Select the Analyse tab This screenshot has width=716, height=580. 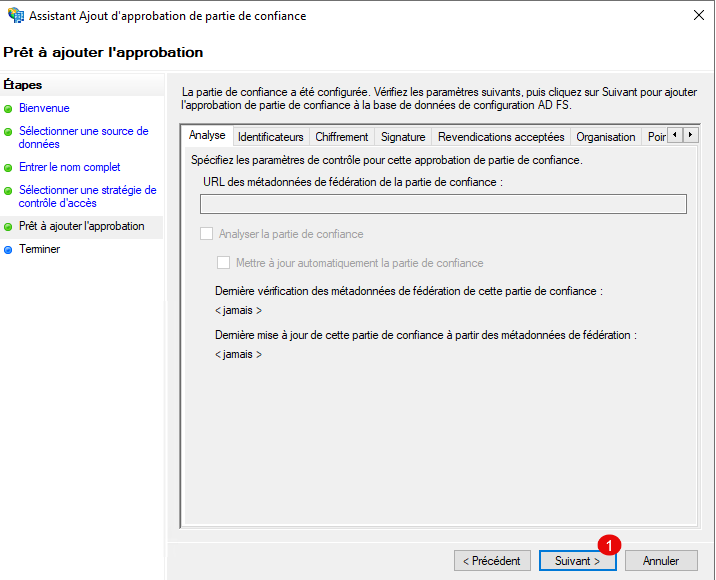click(207, 136)
